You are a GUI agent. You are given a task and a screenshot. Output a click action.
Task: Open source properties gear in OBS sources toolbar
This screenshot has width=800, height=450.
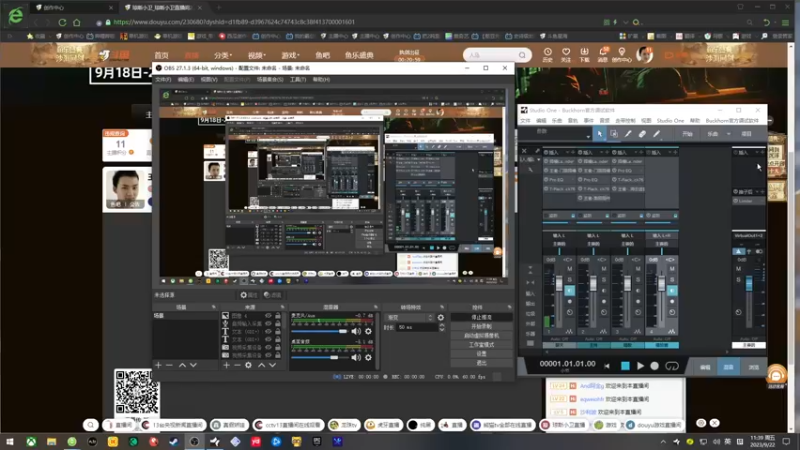pyautogui.click(x=249, y=365)
